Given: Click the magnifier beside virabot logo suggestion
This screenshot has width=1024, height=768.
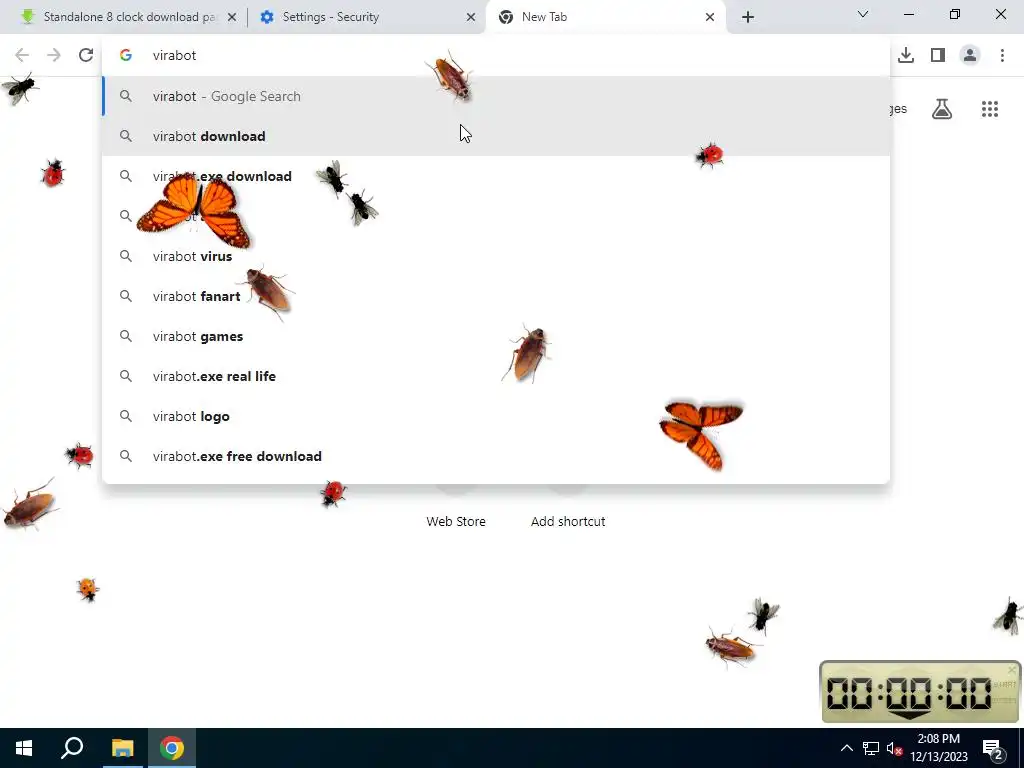Looking at the screenshot, I should tap(126, 416).
